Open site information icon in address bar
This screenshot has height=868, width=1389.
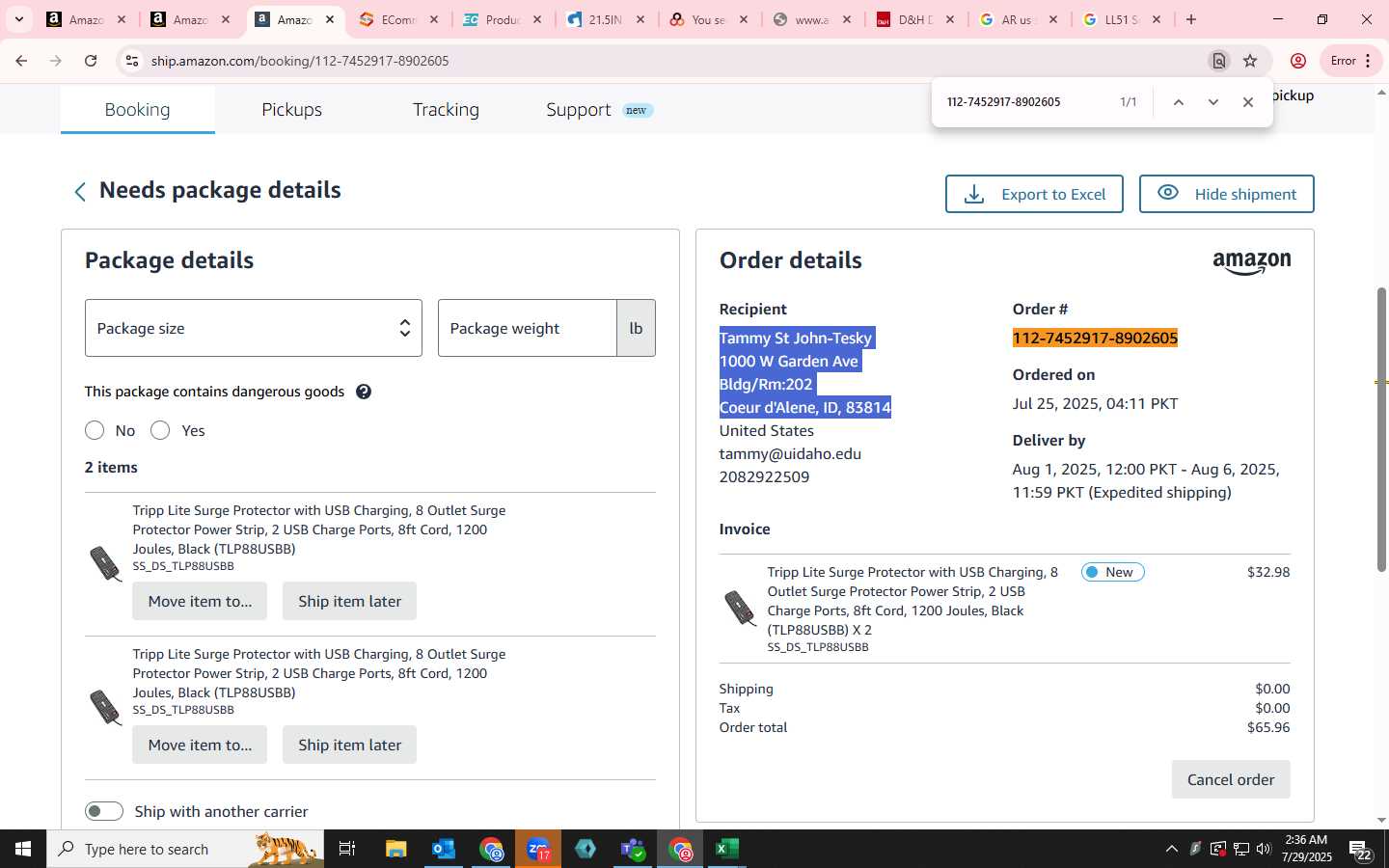coord(132,61)
